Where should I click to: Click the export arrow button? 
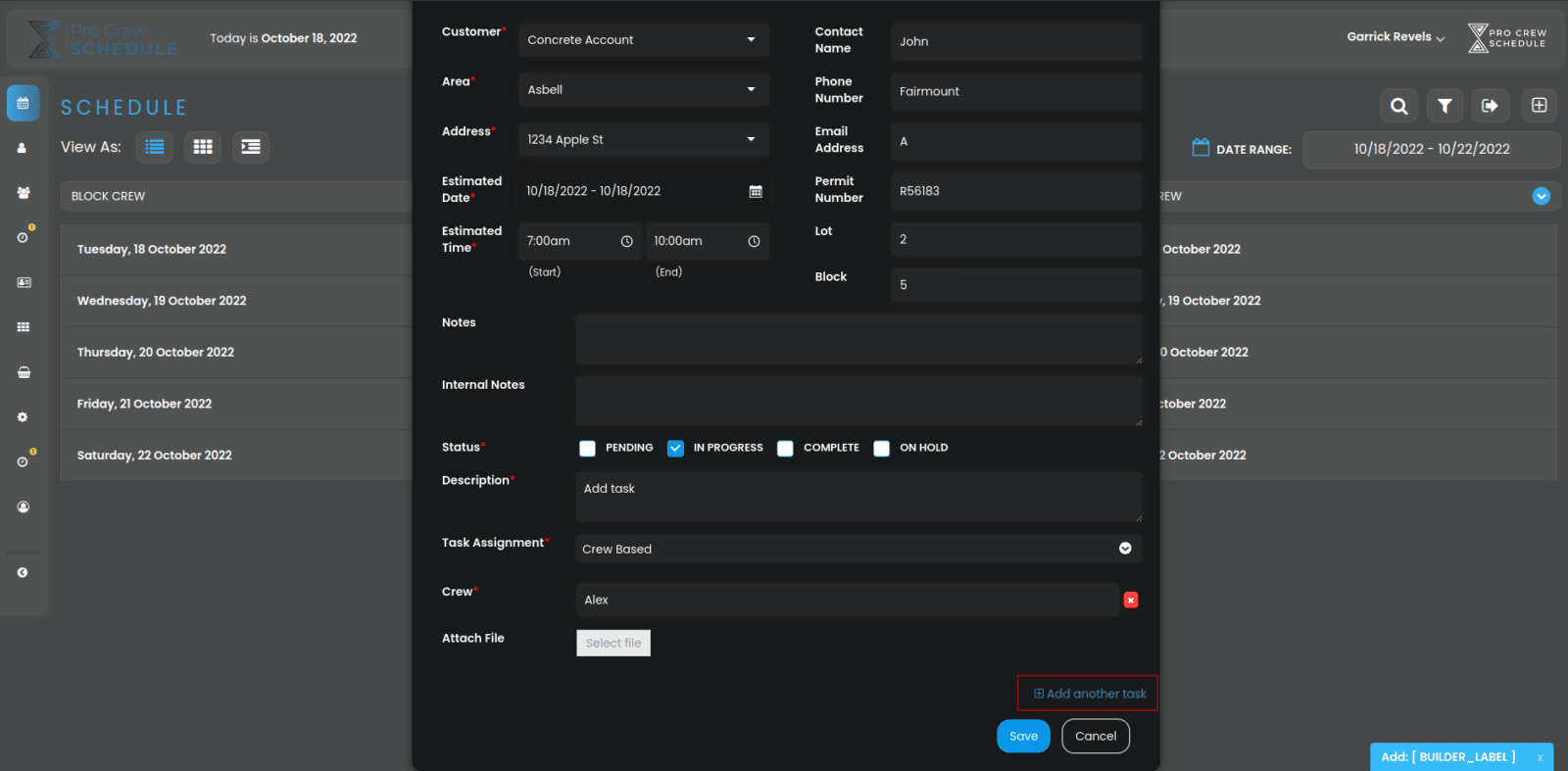[x=1490, y=106]
